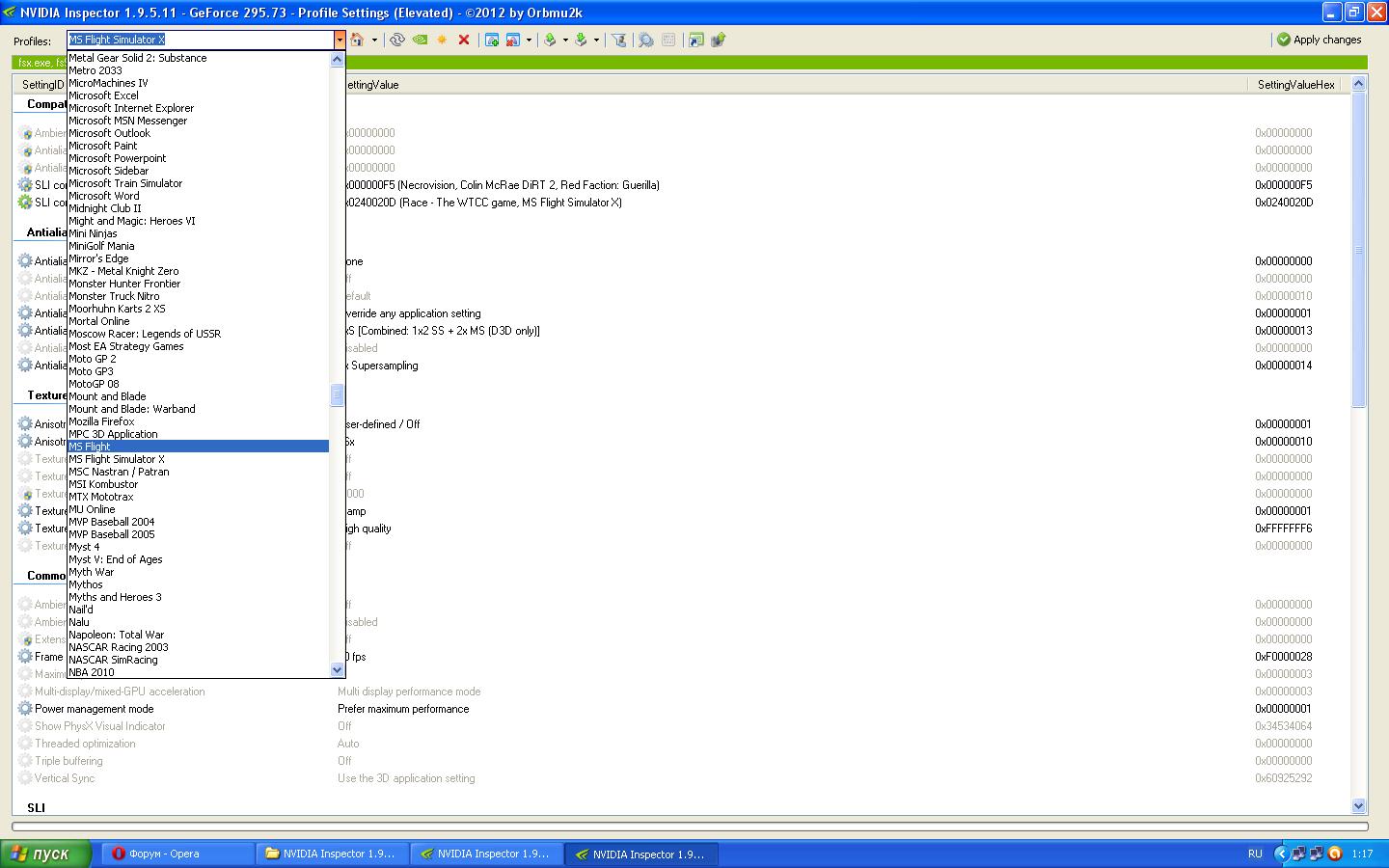Click gear icon of row valued 0x000000F5
This screenshot has height=868, width=1389.
click(25, 185)
